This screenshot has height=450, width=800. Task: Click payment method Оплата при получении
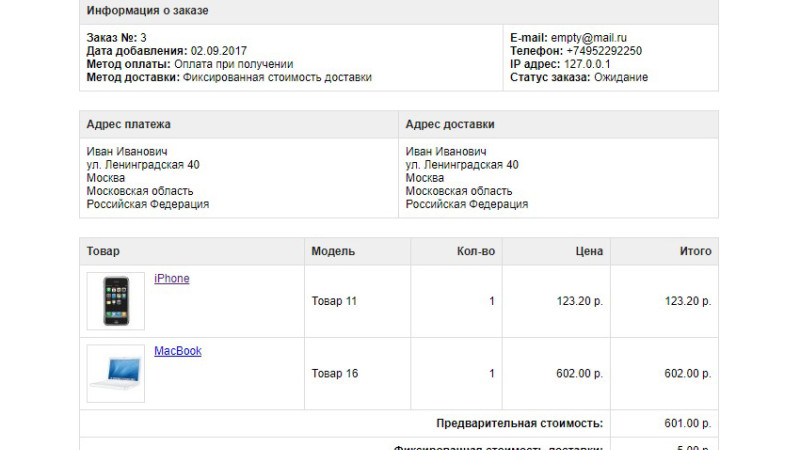click(x=234, y=64)
